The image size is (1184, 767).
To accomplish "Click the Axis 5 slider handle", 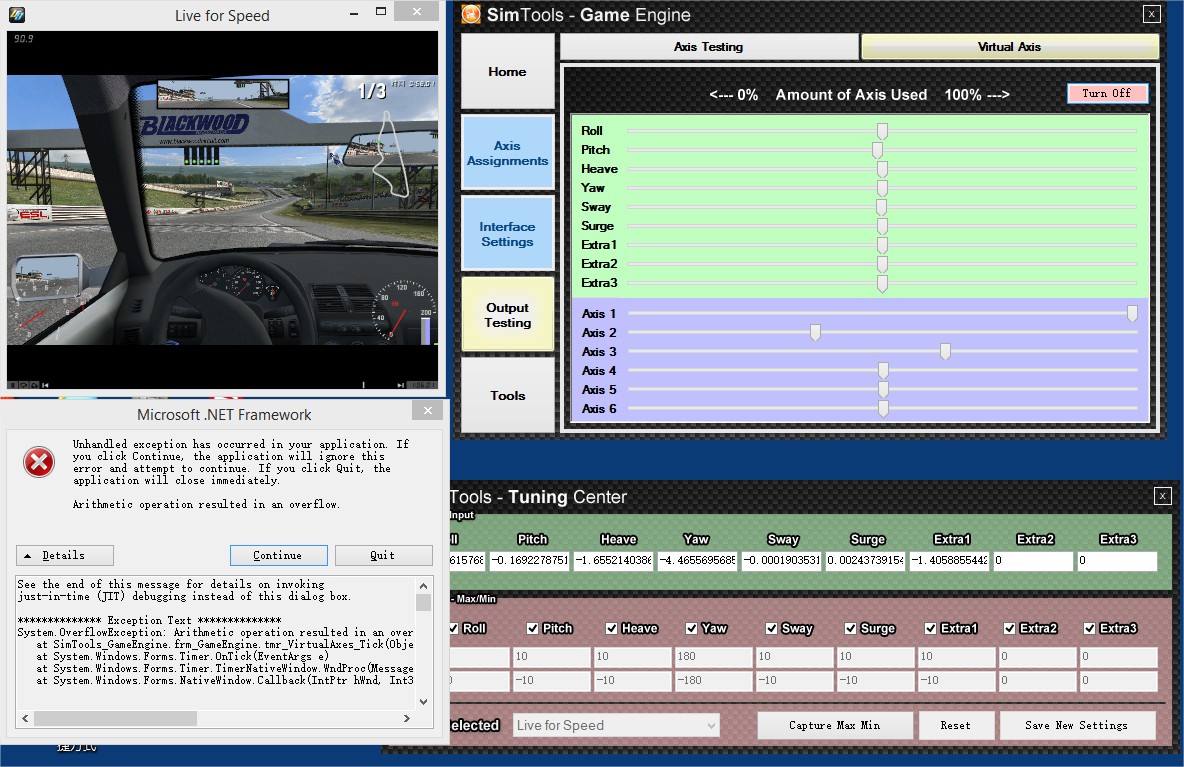I will [x=883, y=390].
